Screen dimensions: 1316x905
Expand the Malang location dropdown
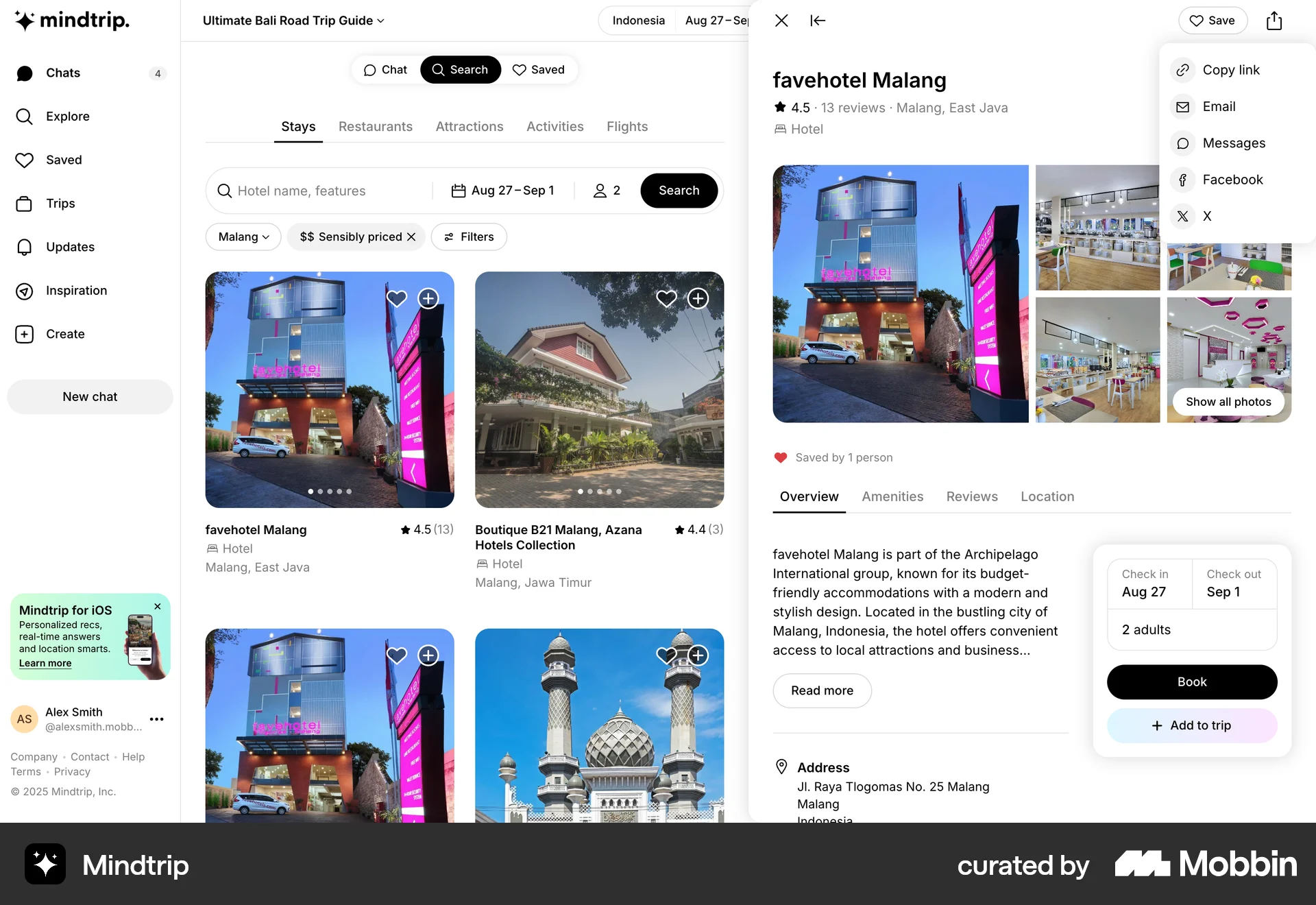click(243, 237)
